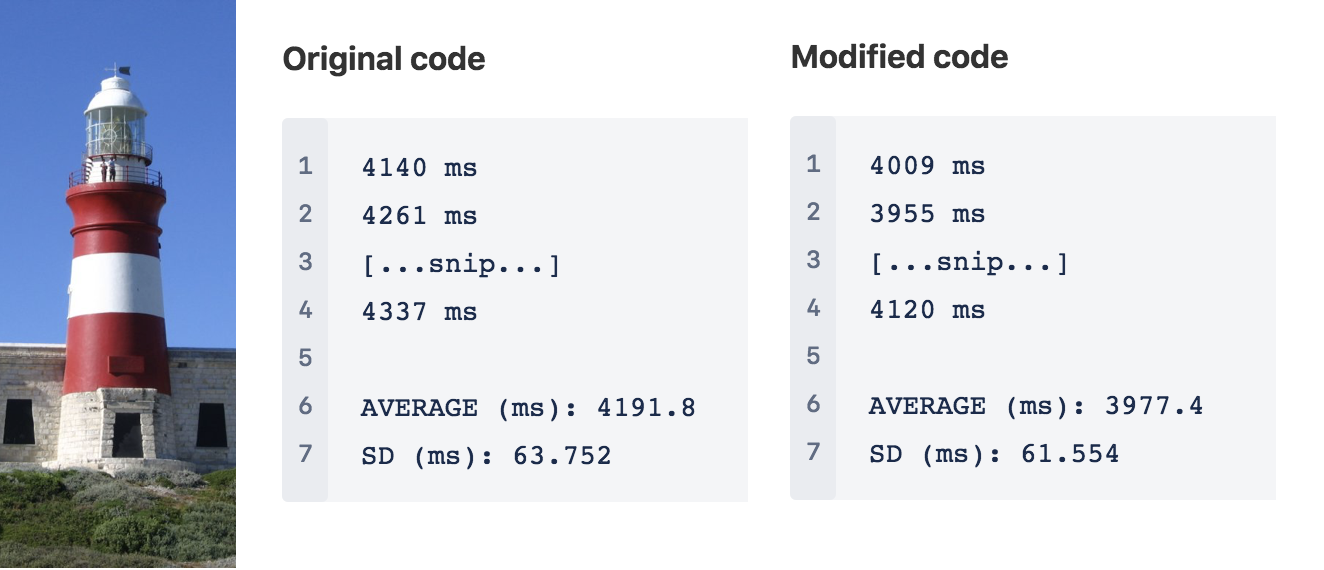Click the "AVERAGE (ms): 3977.4" line
Viewport: 1324px width, 570px height.
coord(1035,406)
